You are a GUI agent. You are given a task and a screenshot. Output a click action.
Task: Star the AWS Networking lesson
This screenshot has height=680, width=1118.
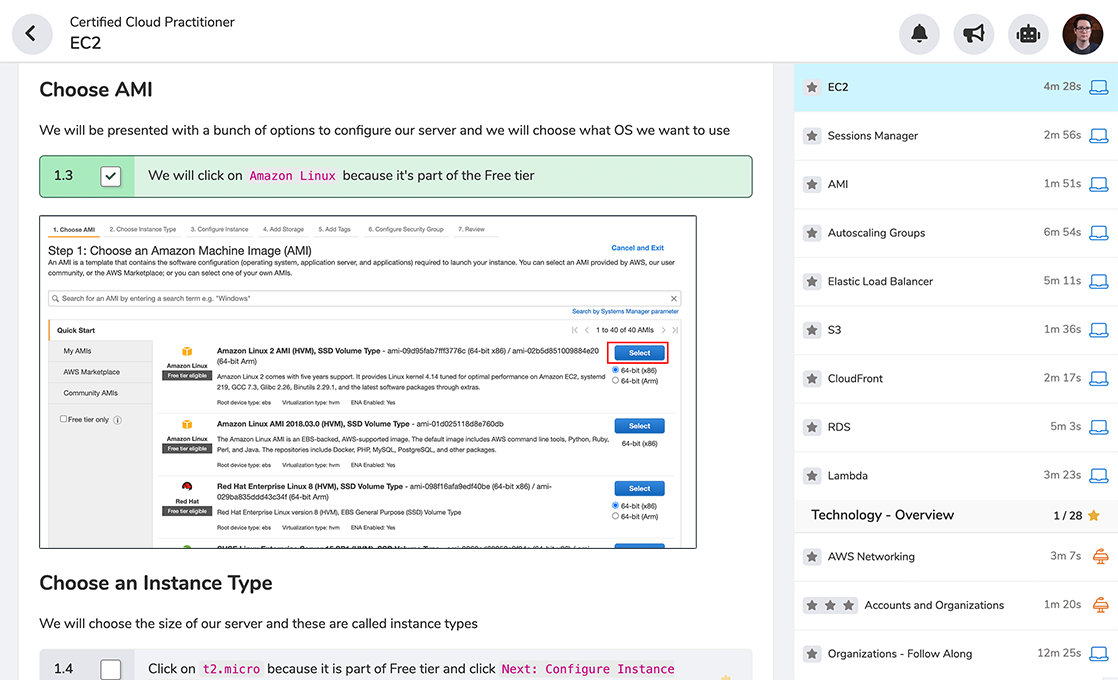[x=811, y=557]
